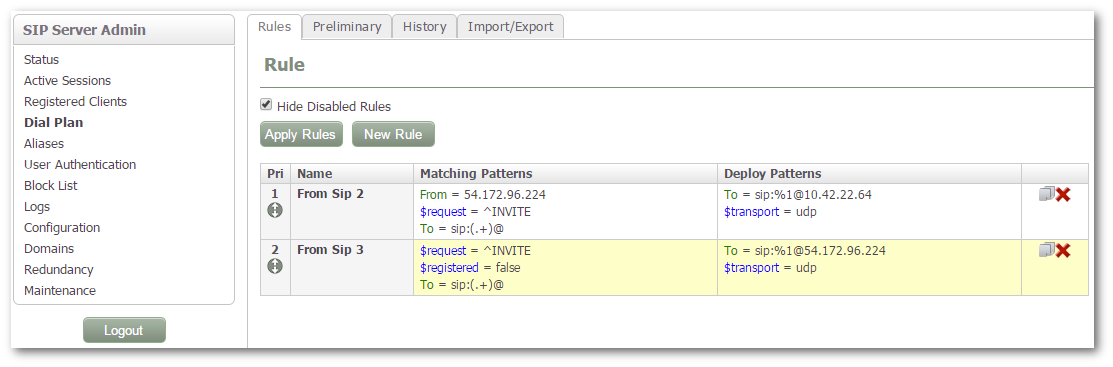The image size is (1113, 367).
Task: Open the From Sip 3 rule name
Action: click(x=330, y=250)
